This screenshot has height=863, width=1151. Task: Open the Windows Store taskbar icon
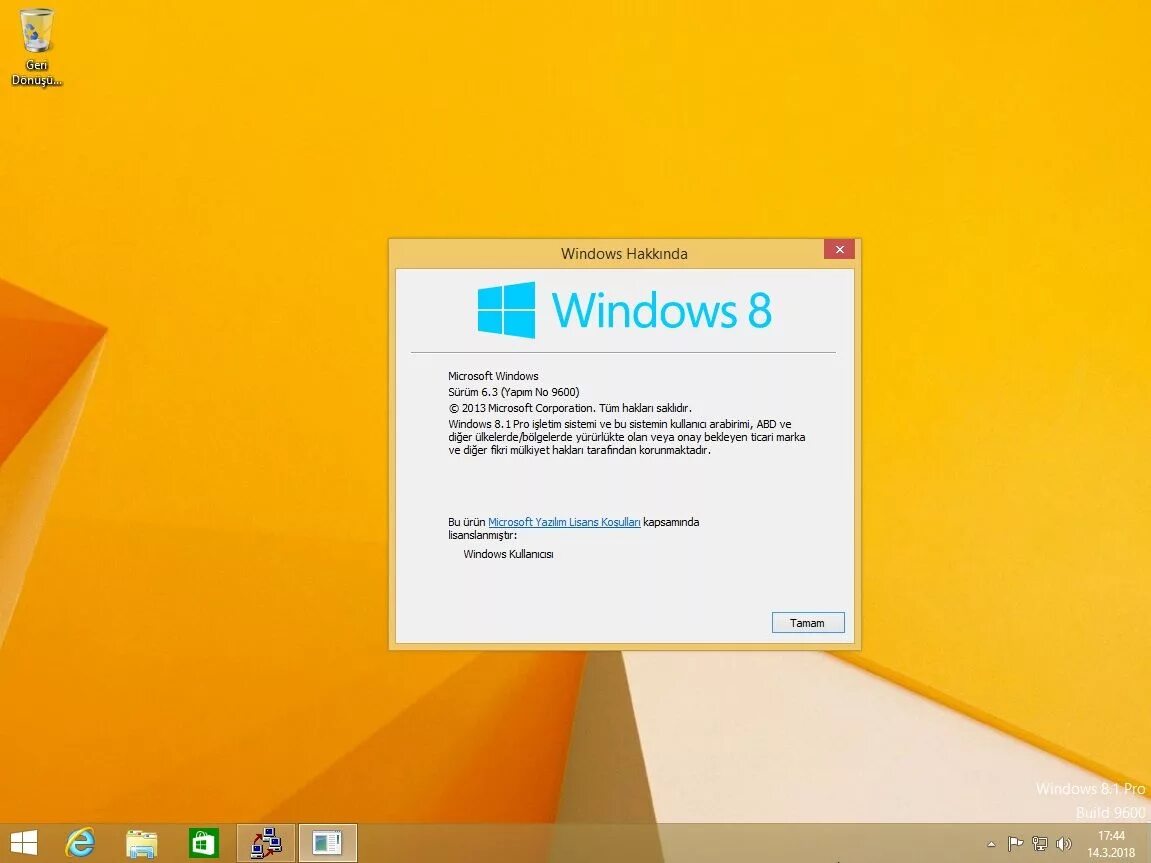tap(203, 843)
